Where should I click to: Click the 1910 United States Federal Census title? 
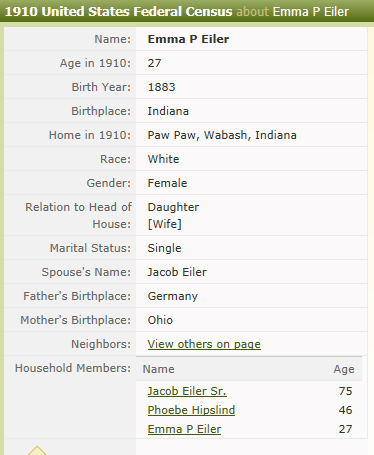pyautogui.click(x=118, y=12)
